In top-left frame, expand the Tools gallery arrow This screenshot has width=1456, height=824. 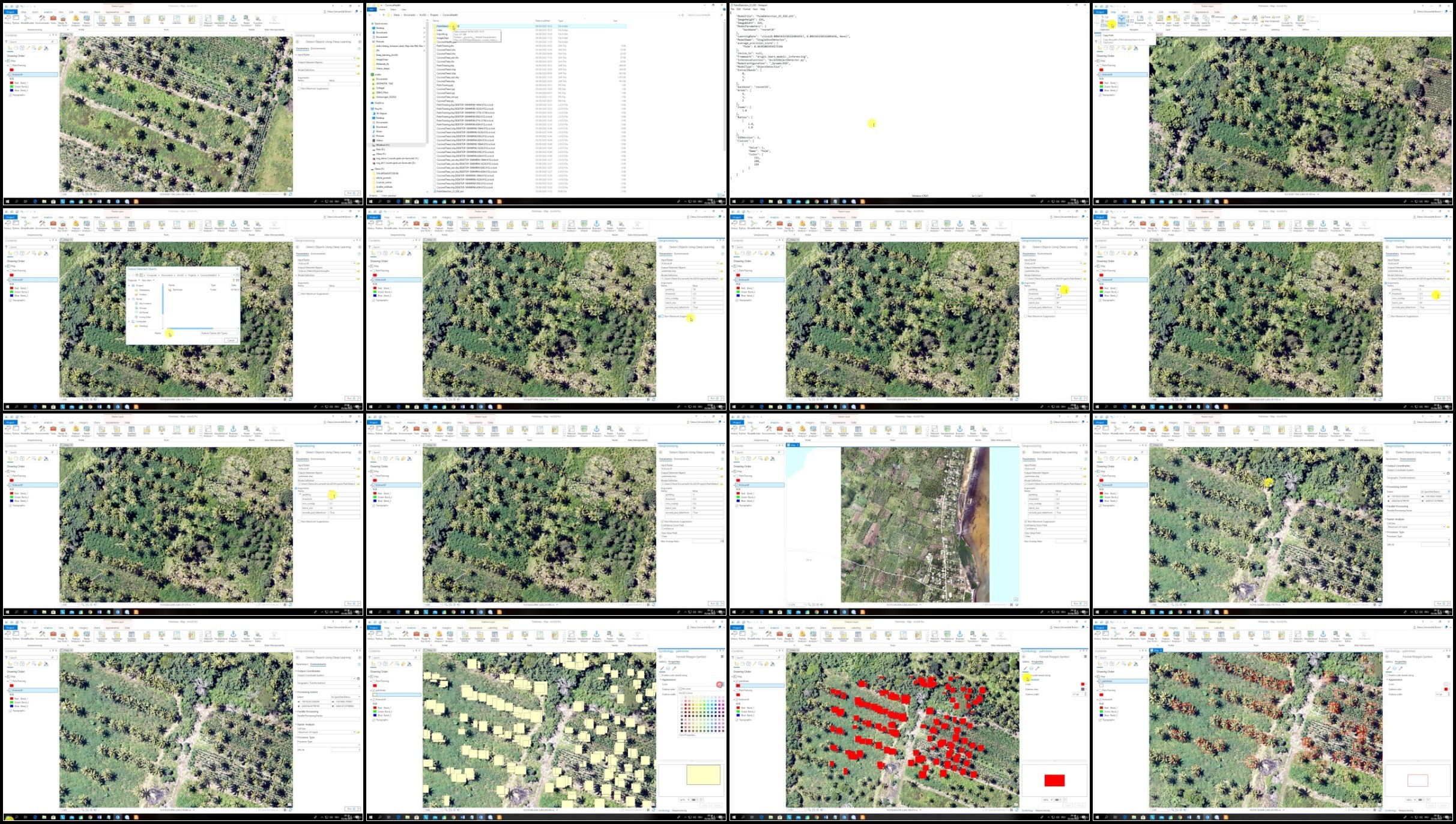201,24
